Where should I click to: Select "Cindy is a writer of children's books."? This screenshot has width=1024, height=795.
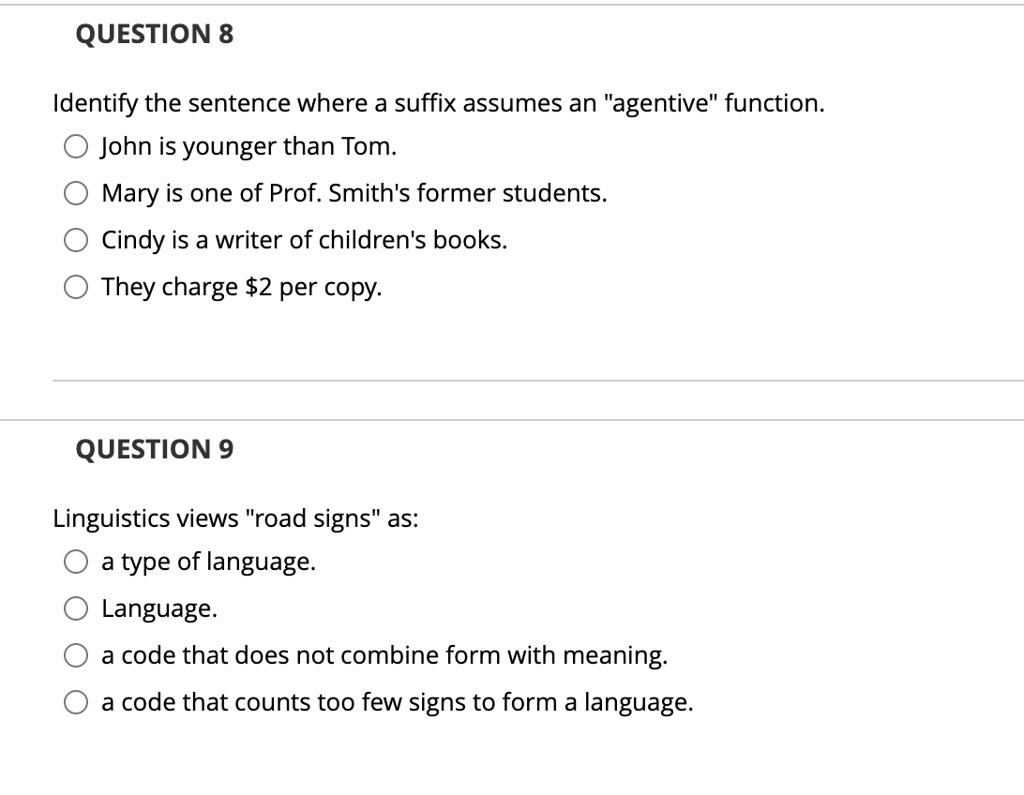(x=75, y=240)
